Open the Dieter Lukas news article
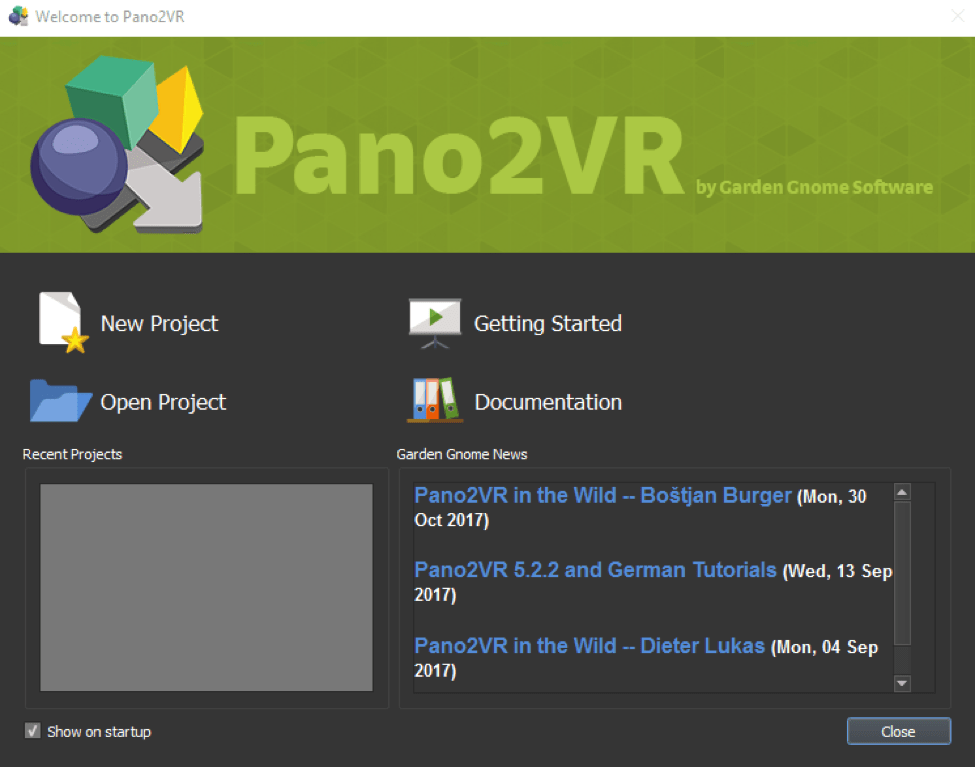 (x=590, y=646)
